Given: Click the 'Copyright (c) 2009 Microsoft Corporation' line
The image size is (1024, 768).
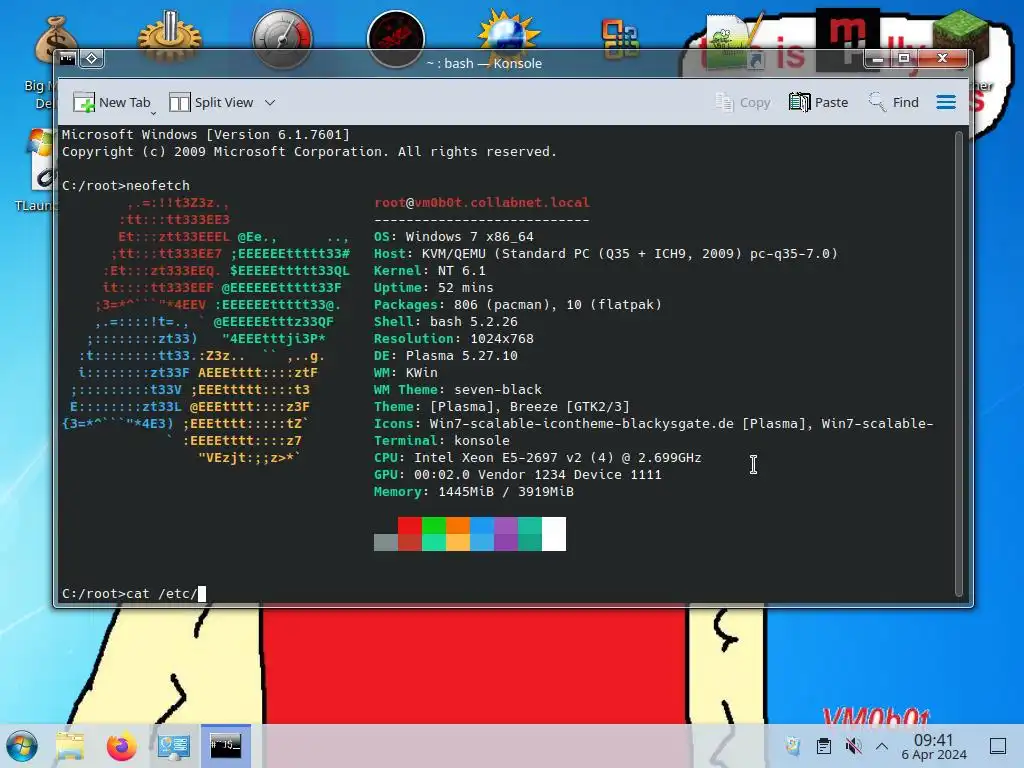Looking at the screenshot, I should (x=310, y=152).
